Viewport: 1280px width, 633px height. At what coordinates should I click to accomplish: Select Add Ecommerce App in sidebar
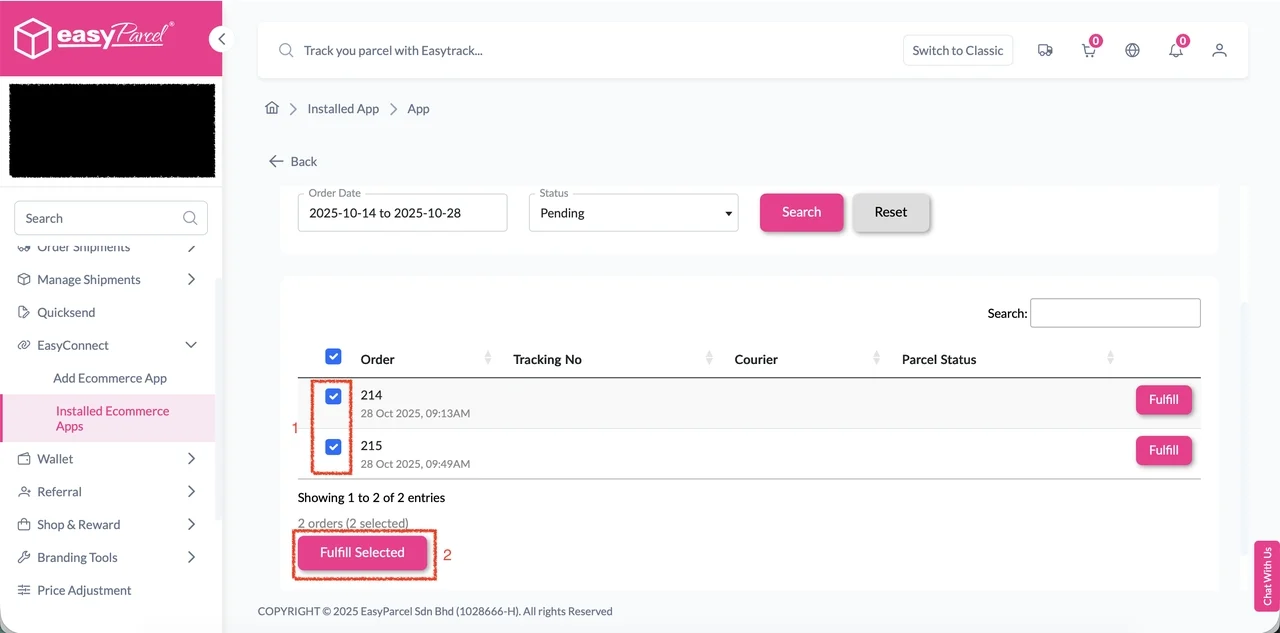click(109, 378)
